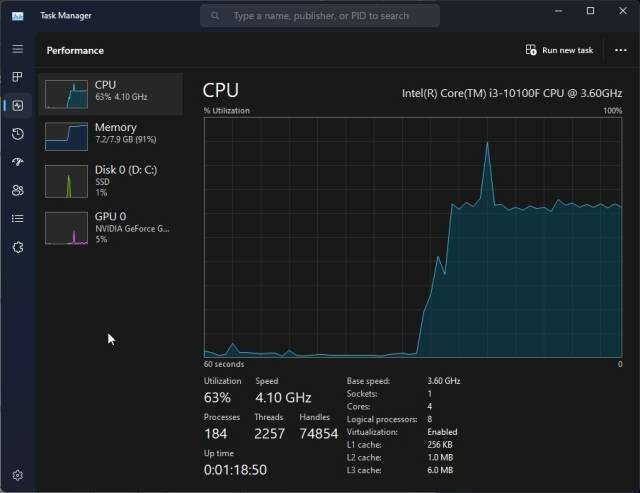Switch to the Users page icon
This screenshot has width=640, height=493.
point(17,190)
